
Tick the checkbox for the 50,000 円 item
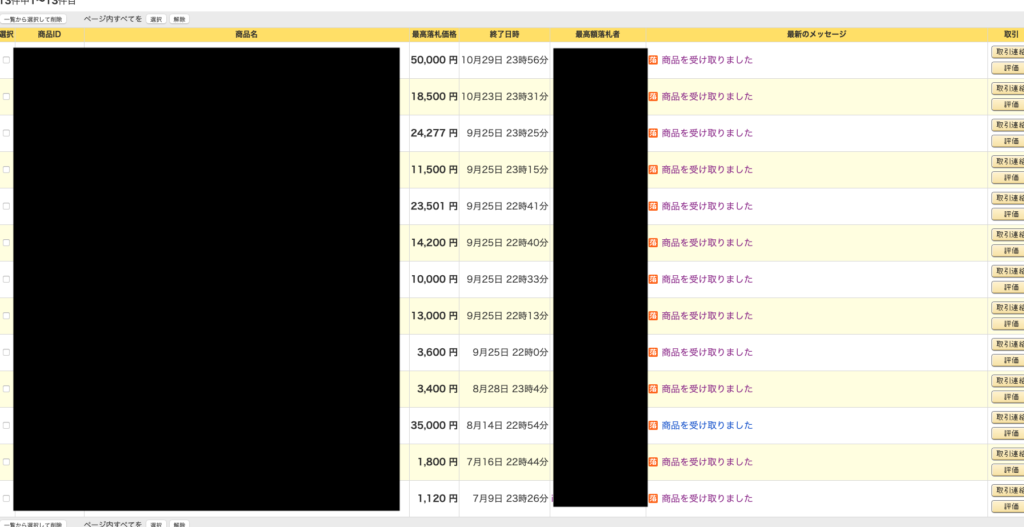pyautogui.click(x=6, y=60)
